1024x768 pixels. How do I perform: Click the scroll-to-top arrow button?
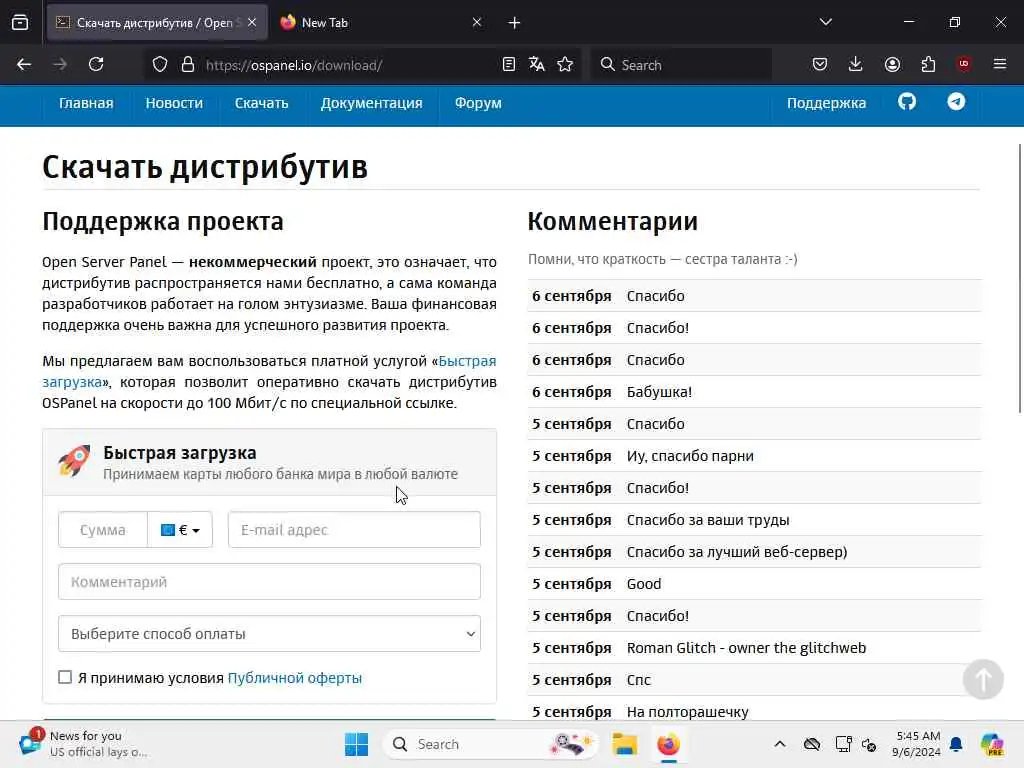pos(983,679)
